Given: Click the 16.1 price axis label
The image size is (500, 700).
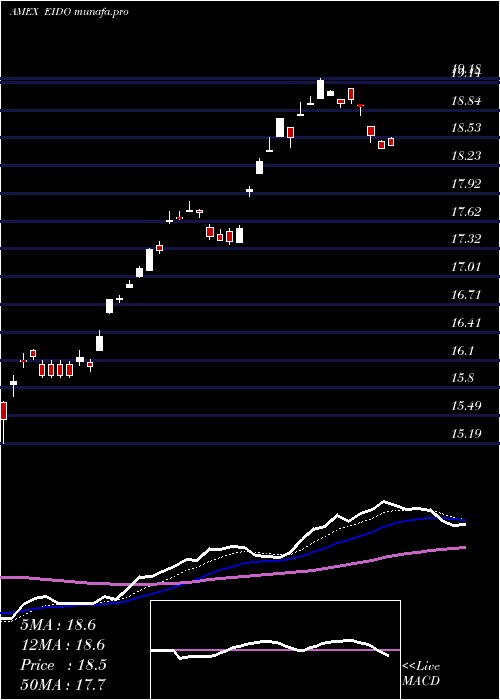Looking at the screenshot, I should click(462, 350).
